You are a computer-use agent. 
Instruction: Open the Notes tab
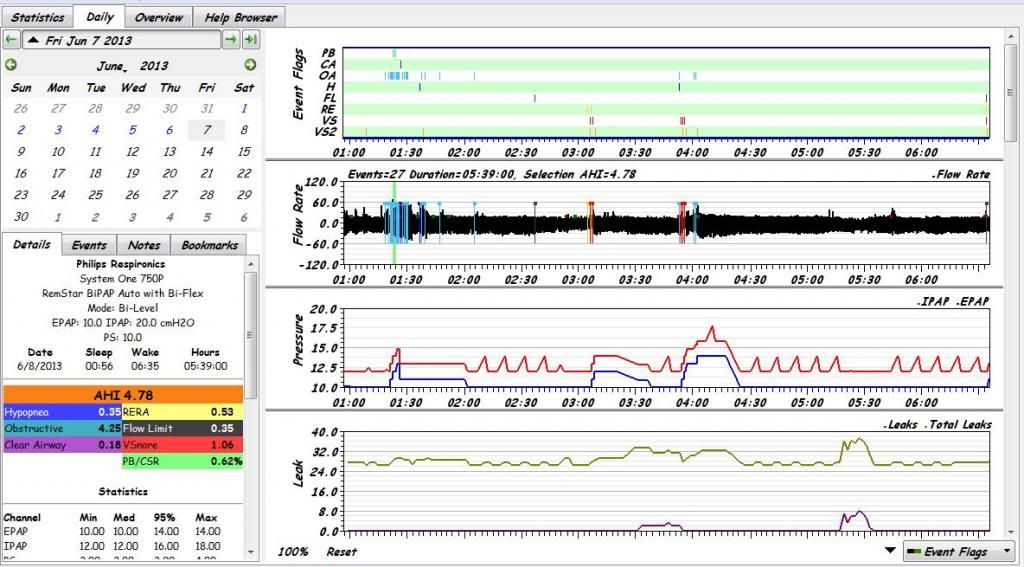pos(144,245)
